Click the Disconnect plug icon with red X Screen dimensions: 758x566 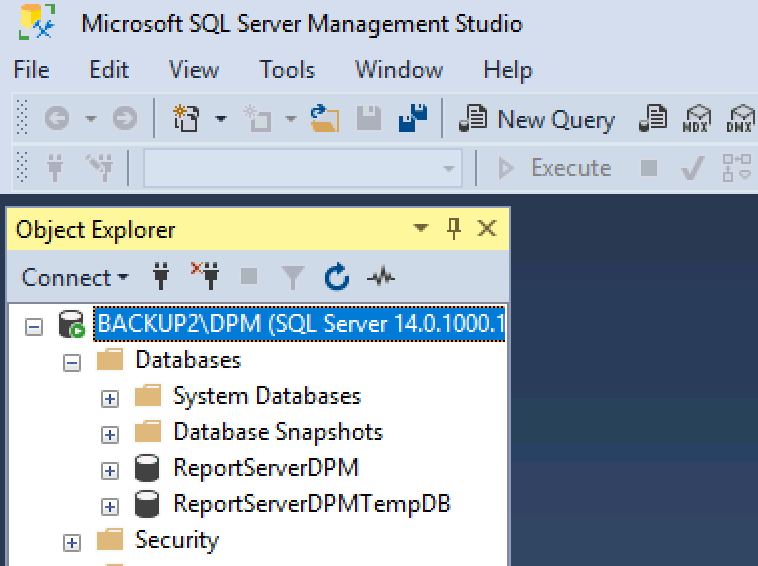205,276
